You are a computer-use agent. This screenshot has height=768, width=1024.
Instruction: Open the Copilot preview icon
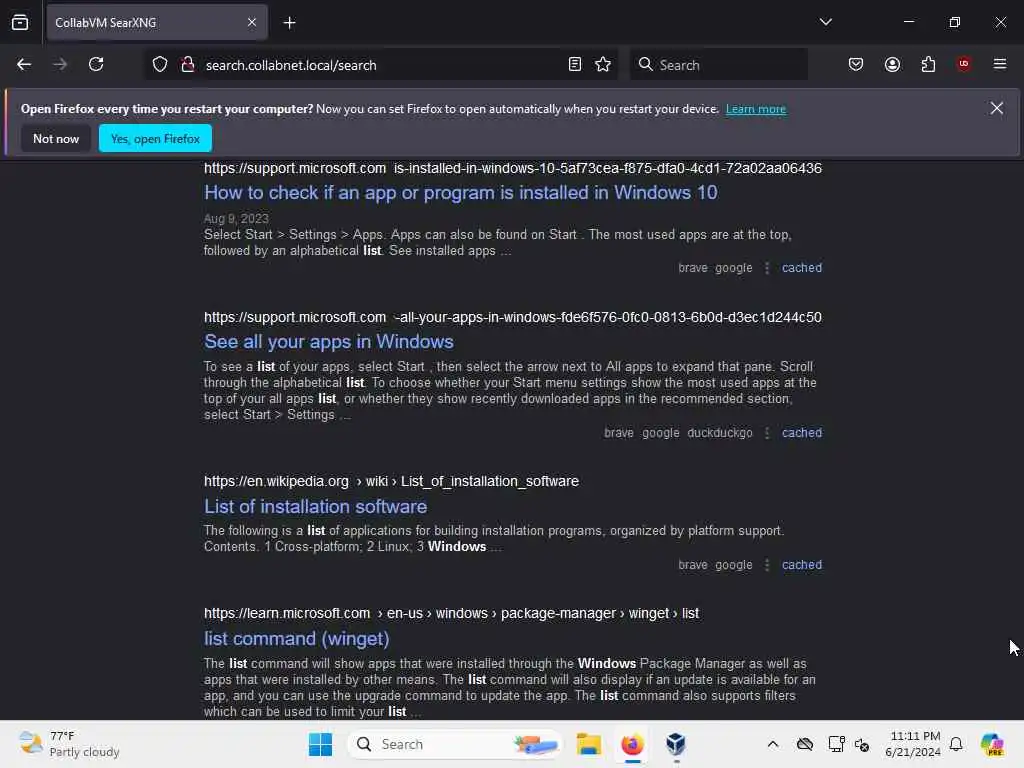(x=992, y=744)
